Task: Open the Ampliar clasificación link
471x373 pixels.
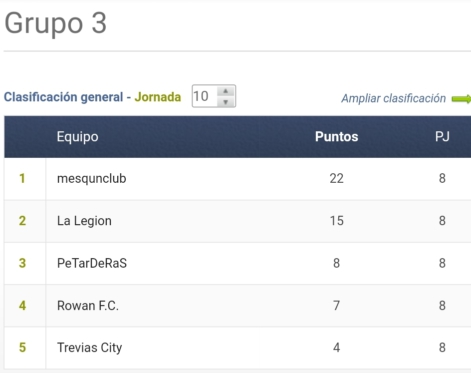Action: coord(393,98)
